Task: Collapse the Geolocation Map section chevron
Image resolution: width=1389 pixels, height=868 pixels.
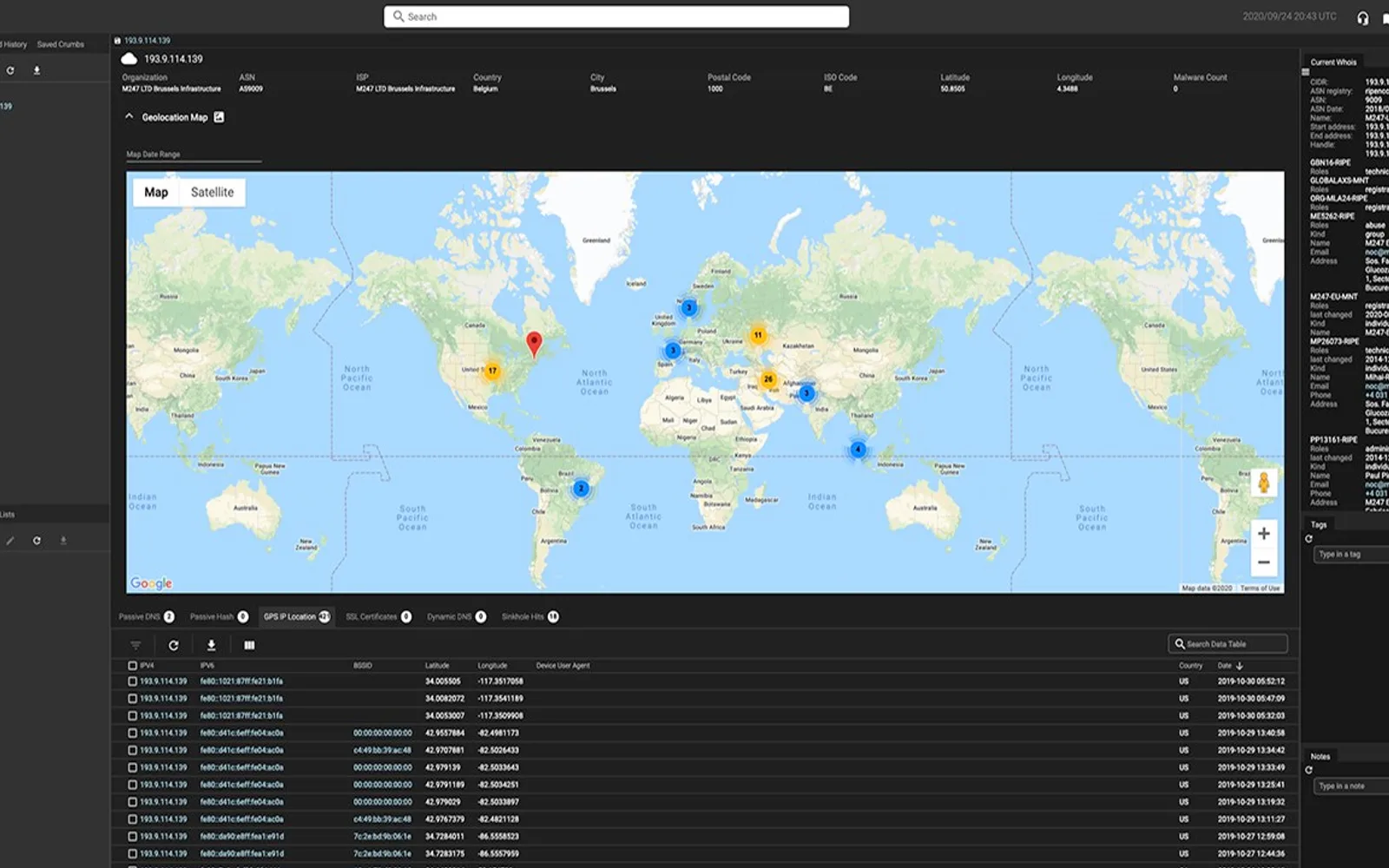Action: [129, 116]
